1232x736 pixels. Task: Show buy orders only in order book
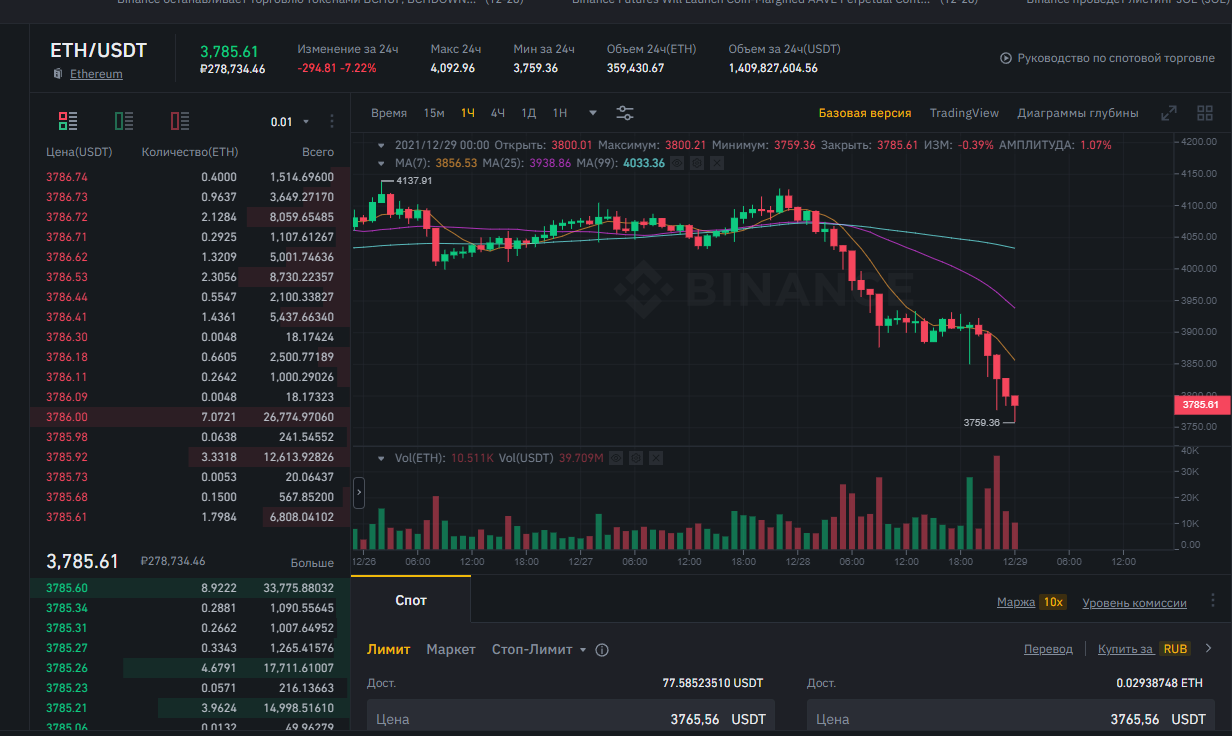tap(124, 121)
